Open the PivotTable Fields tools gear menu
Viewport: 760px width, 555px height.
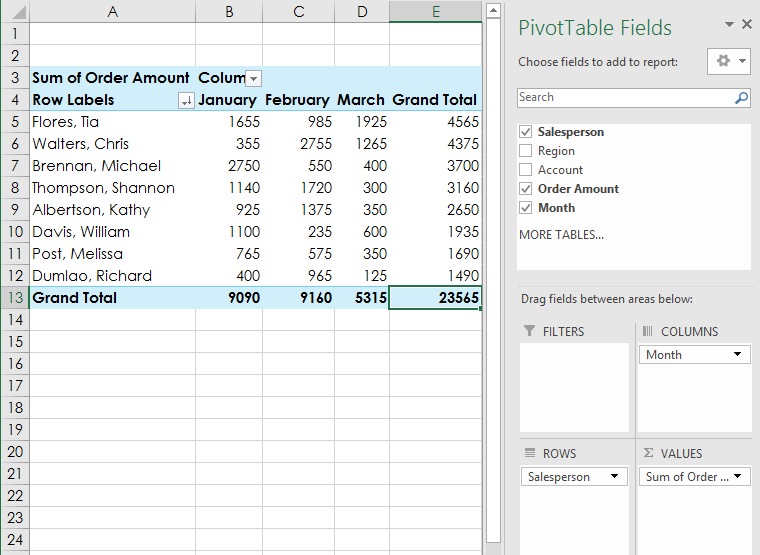point(729,61)
